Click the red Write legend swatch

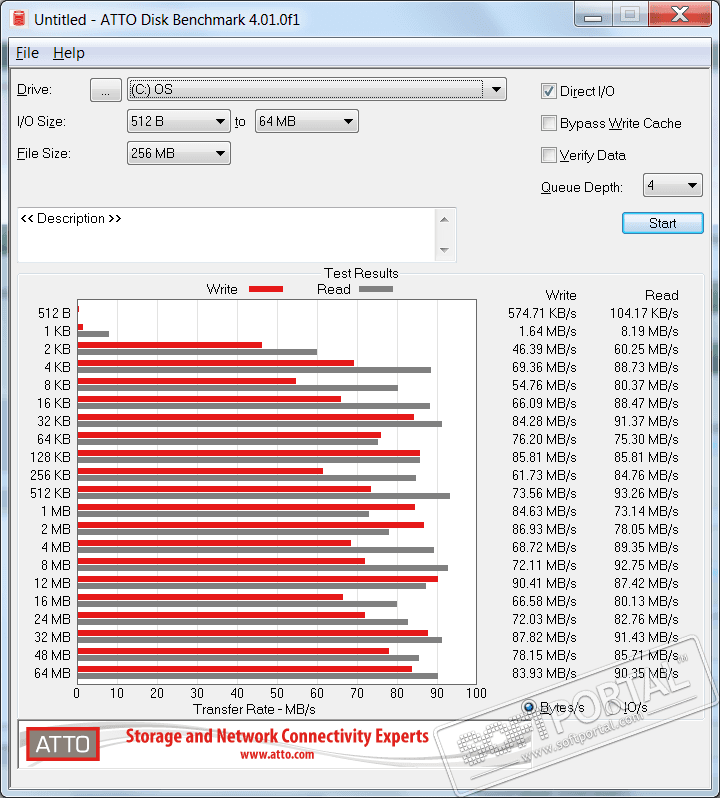(266, 289)
